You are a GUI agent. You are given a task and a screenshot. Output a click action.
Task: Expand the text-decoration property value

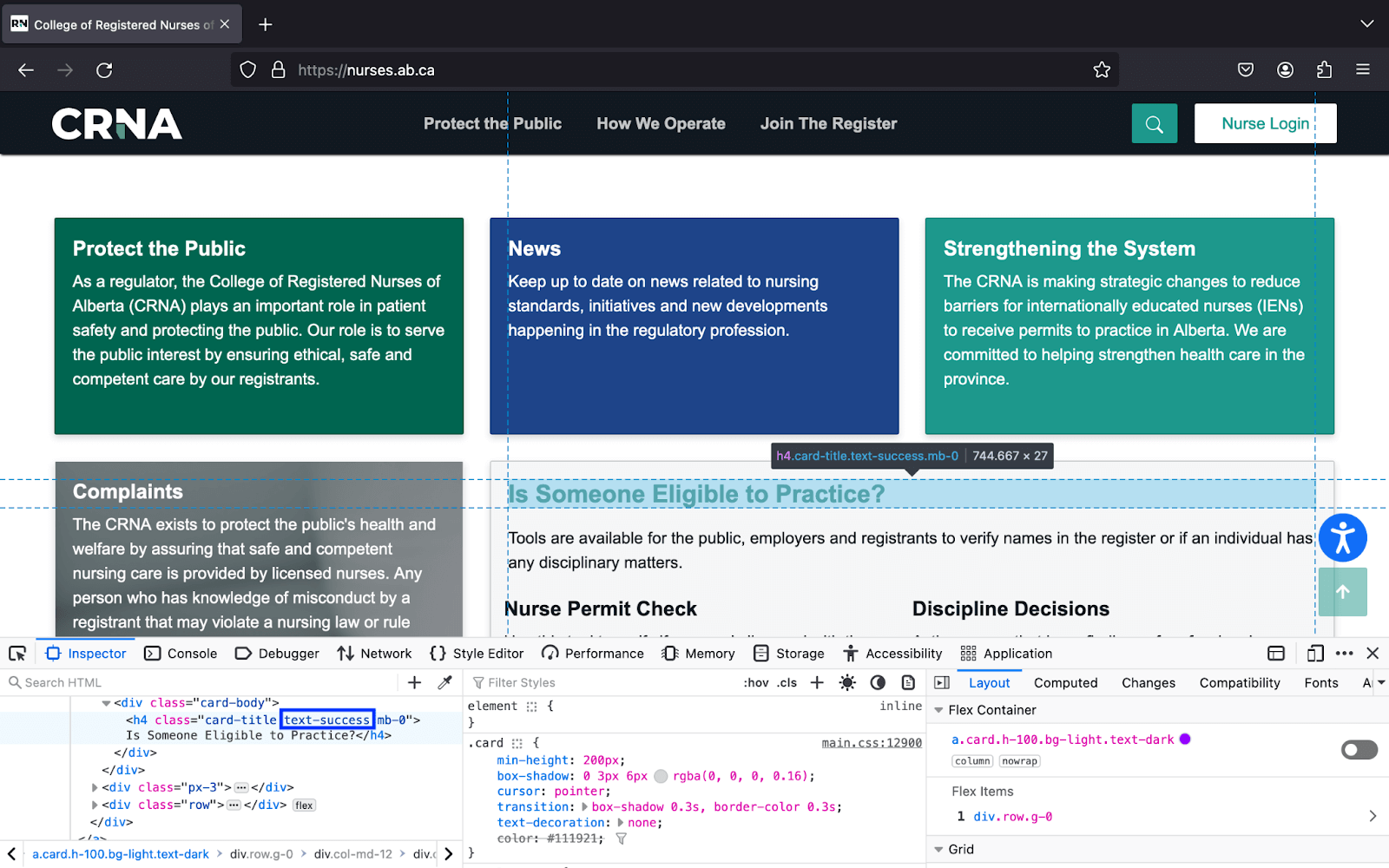[620, 823]
